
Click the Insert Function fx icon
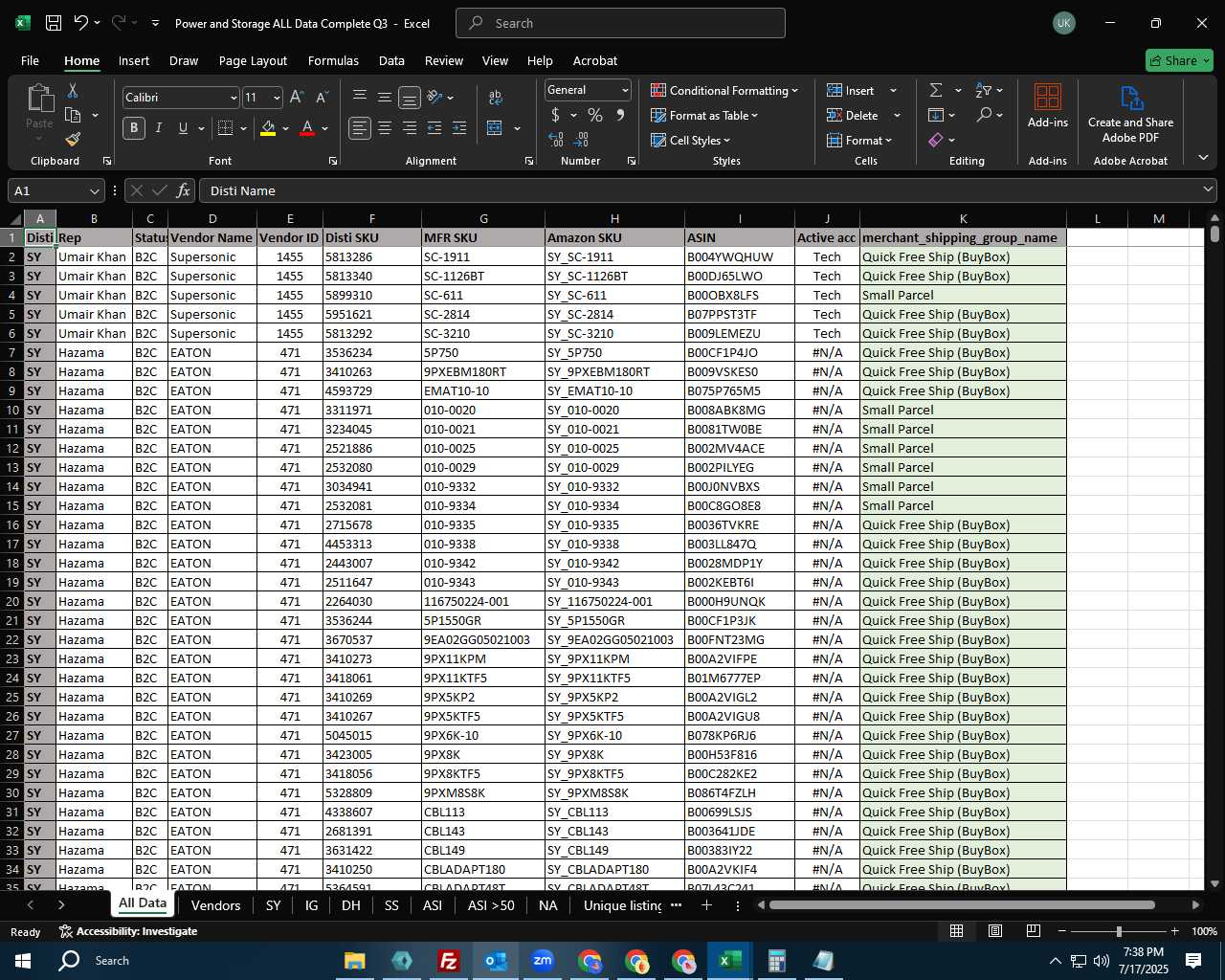(x=183, y=190)
